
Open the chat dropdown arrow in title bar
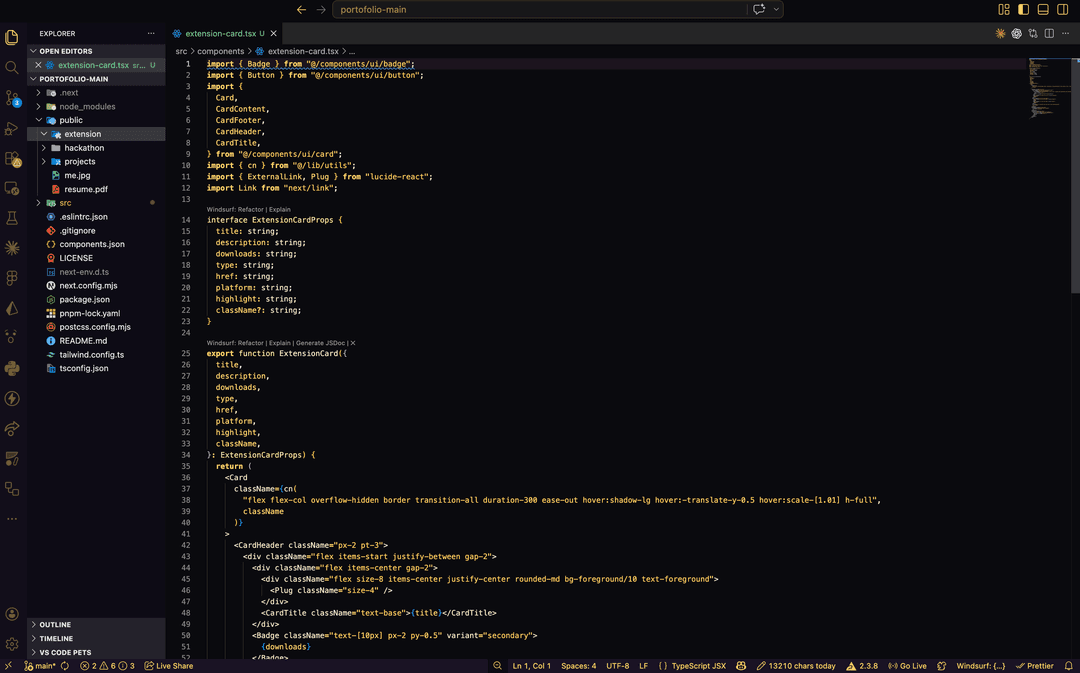(x=776, y=10)
